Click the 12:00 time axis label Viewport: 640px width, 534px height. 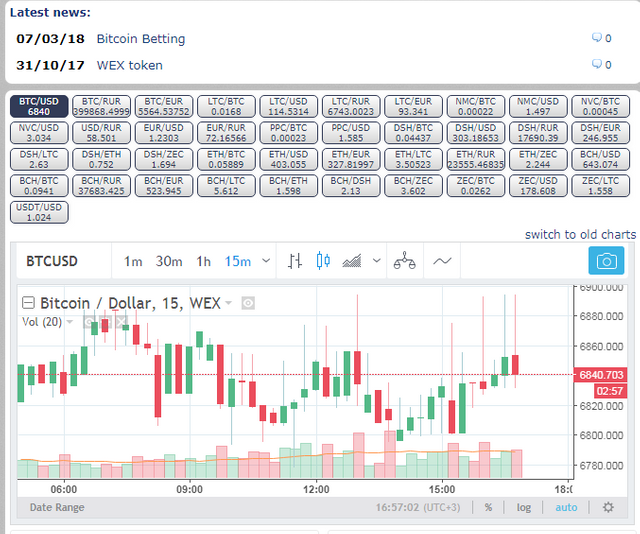pyautogui.click(x=316, y=489)
